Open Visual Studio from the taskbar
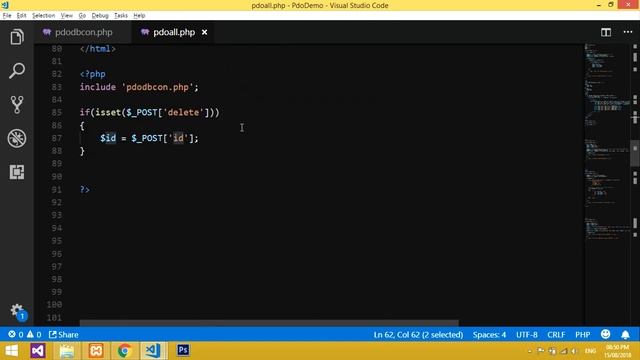Screen dimensions: 640x360 [x=38, y=351]
